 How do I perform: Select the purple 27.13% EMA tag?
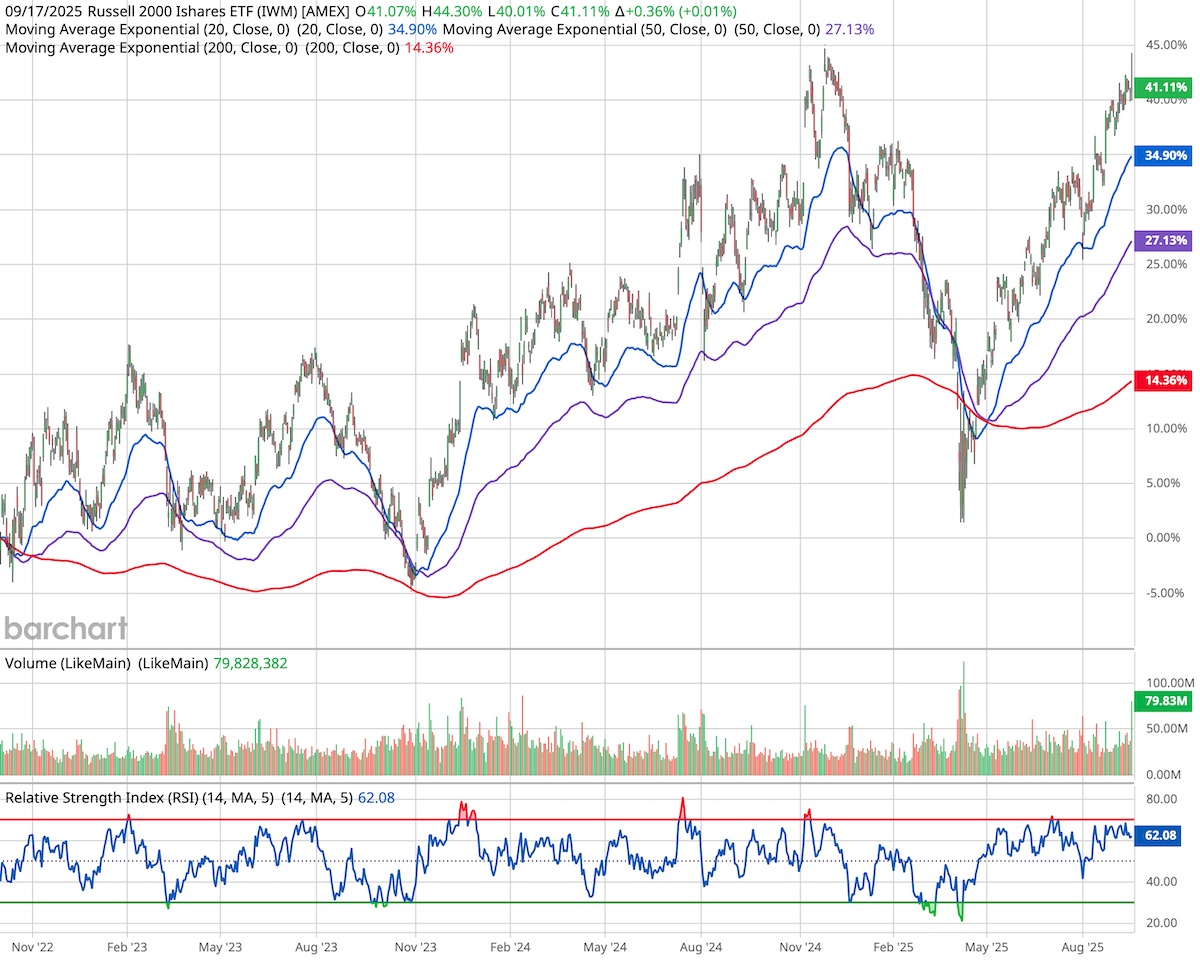(1164, 241)
